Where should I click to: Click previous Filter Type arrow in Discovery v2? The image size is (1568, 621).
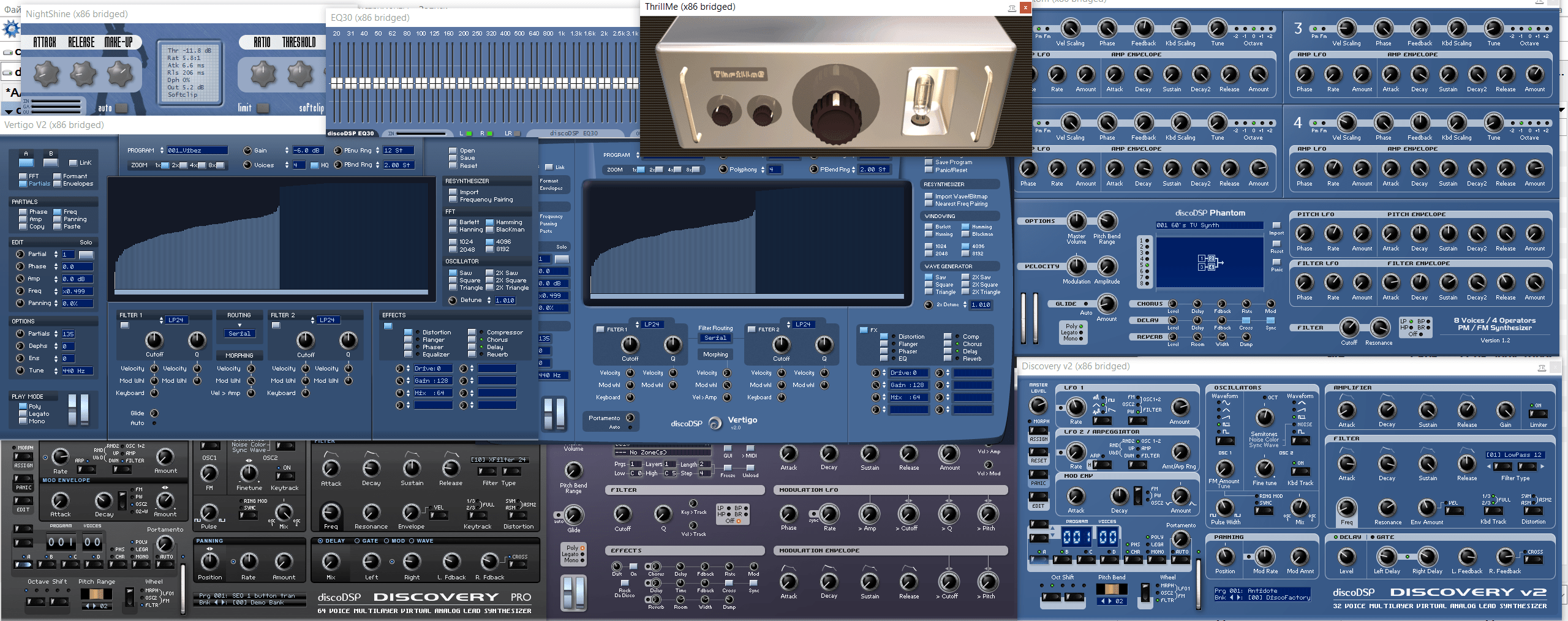point(1489,467)
